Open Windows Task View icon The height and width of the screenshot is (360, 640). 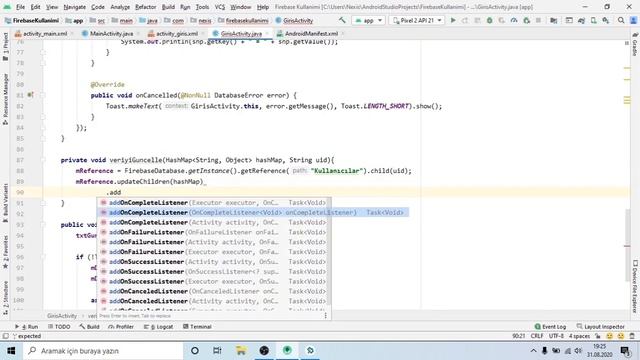[217, 351]
